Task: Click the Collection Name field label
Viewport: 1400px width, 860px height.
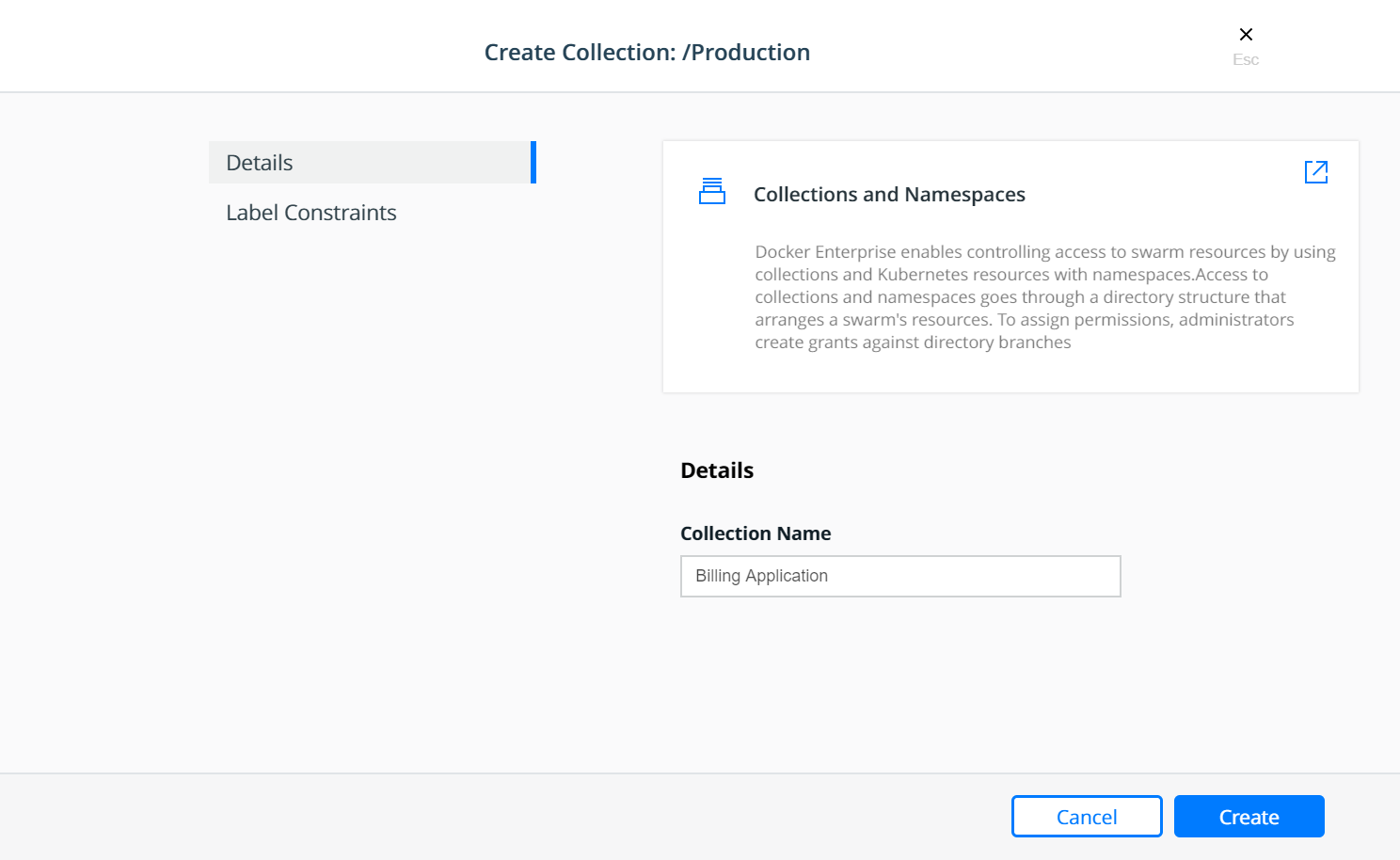Action: point(756,534)
